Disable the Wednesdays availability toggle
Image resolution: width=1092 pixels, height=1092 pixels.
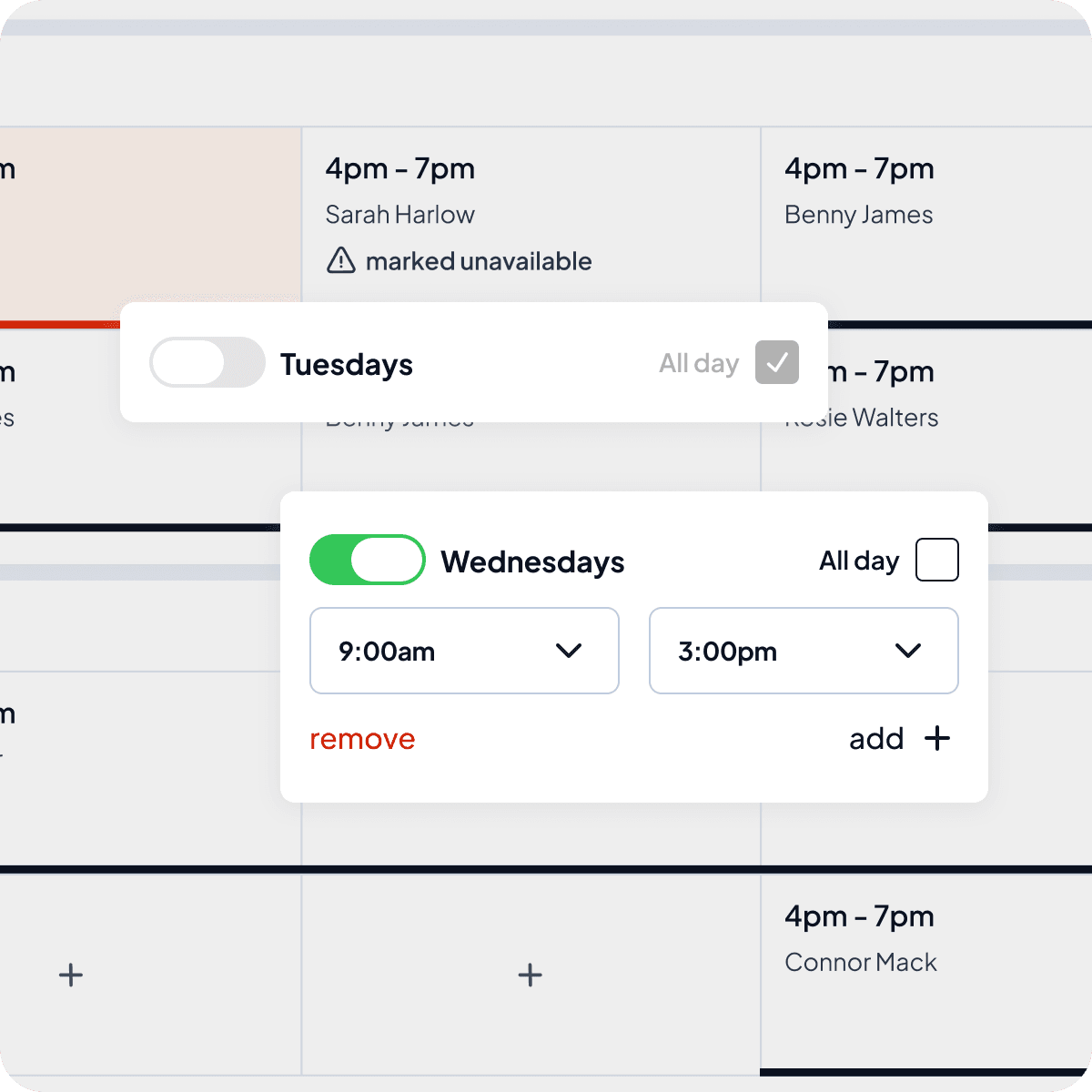coord(368,560)
